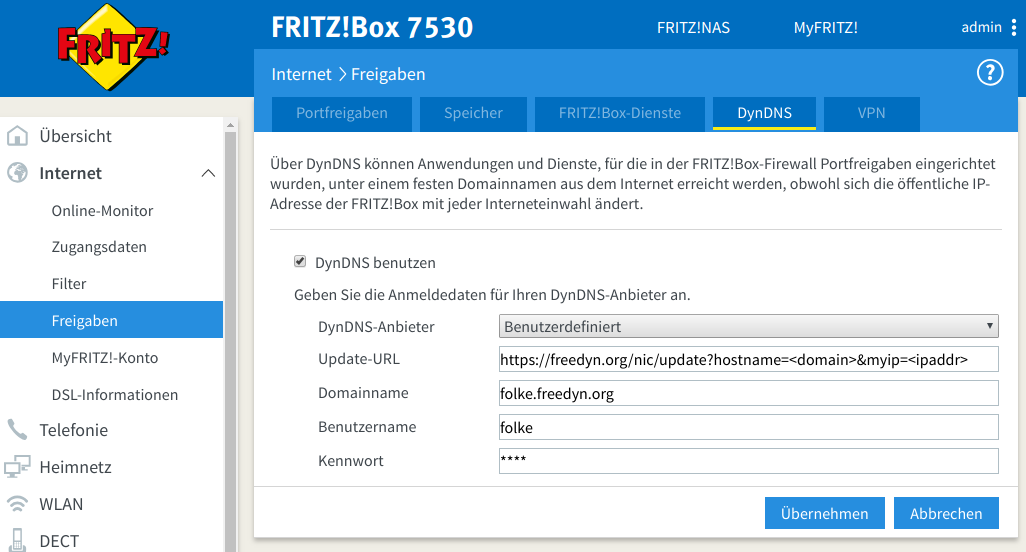Click the WLAN wifi icon

click(17, 504)
